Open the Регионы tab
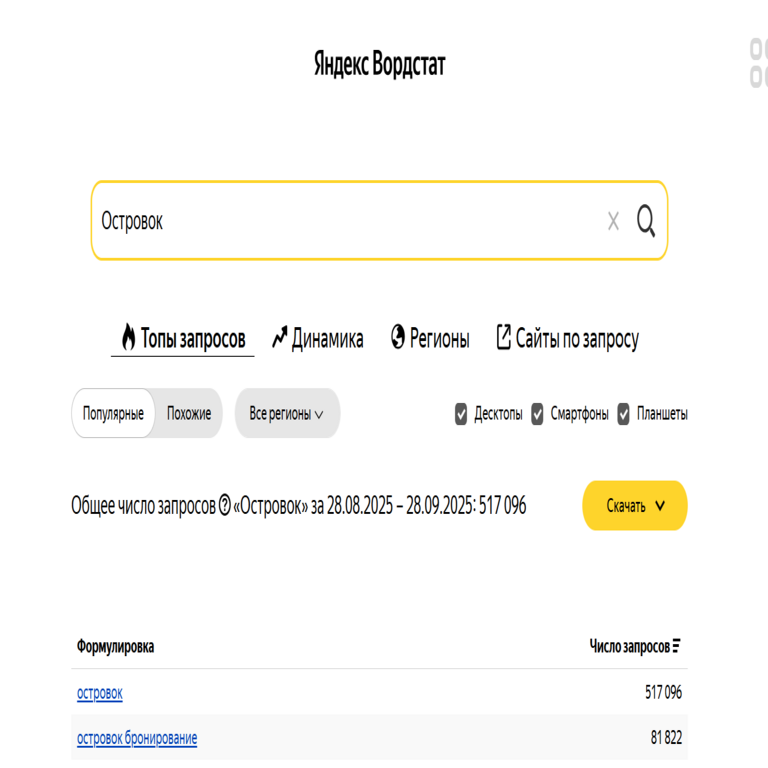The height and width of the screenshot is (768, 768). tap(430, 339)
